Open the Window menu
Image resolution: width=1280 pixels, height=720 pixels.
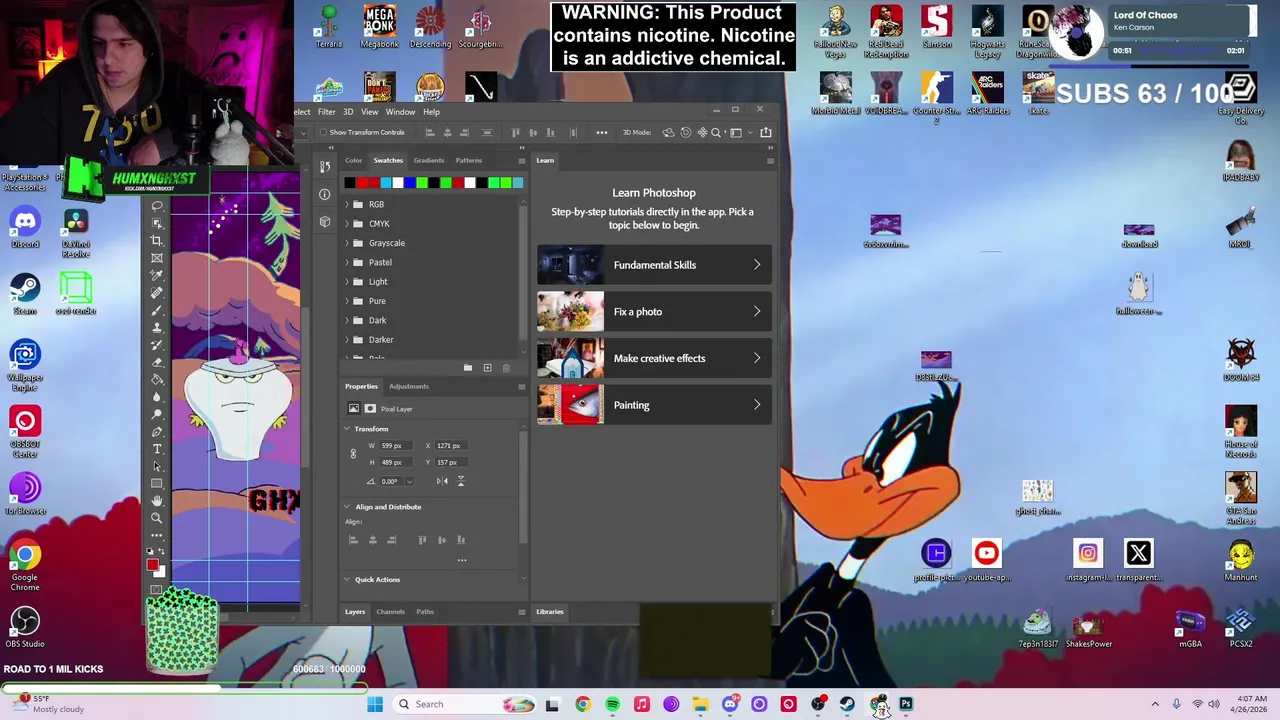[x=400, y=112]
